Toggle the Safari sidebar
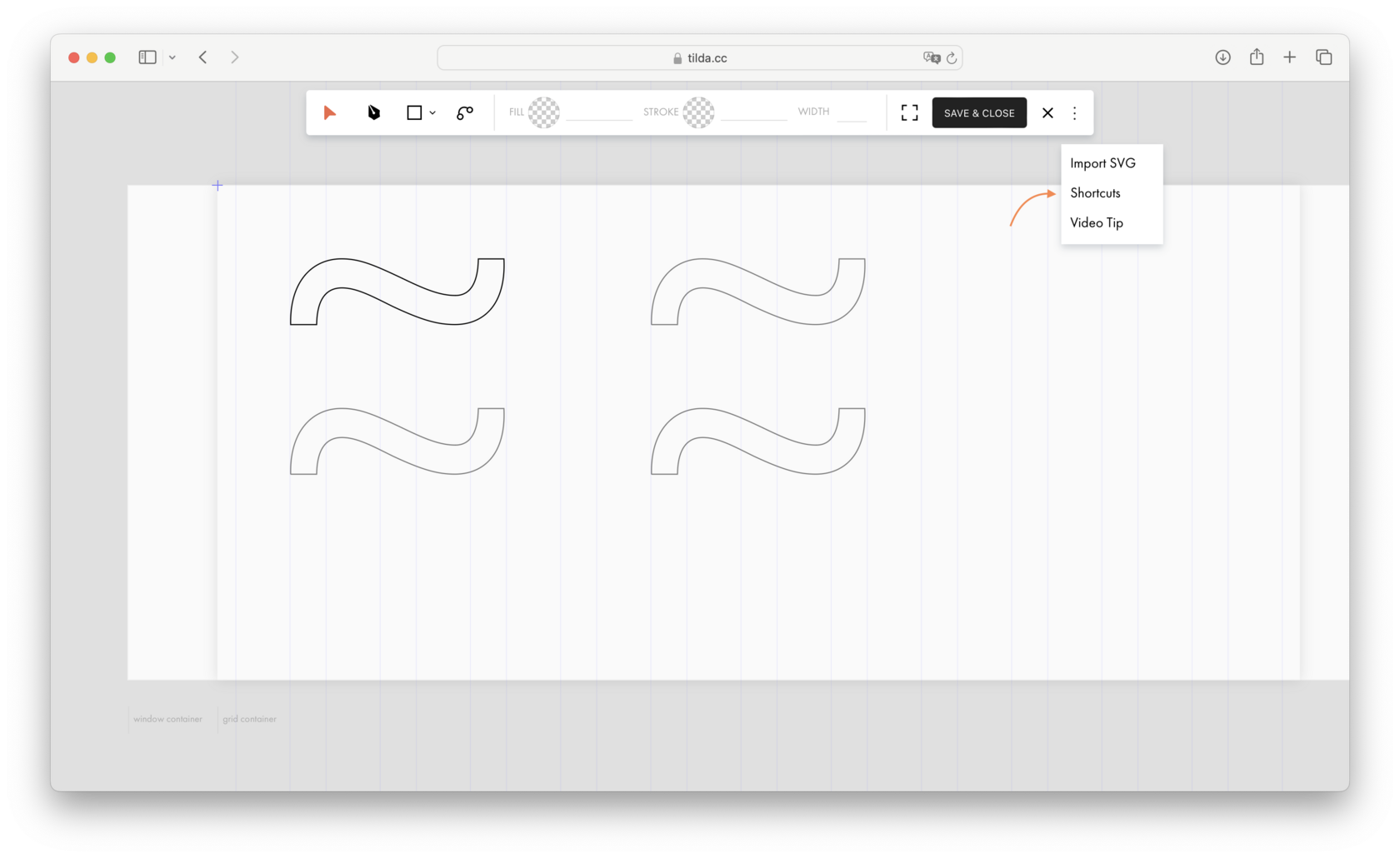The width and height of the screenshot is (1400, 858). tap(147, 57)
